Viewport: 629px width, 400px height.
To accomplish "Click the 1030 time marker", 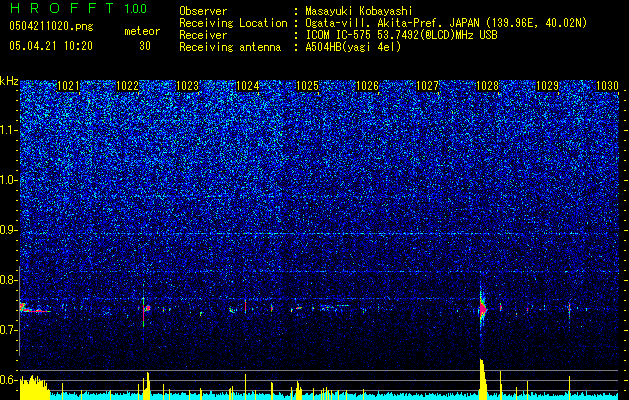I will pos(607,86).
